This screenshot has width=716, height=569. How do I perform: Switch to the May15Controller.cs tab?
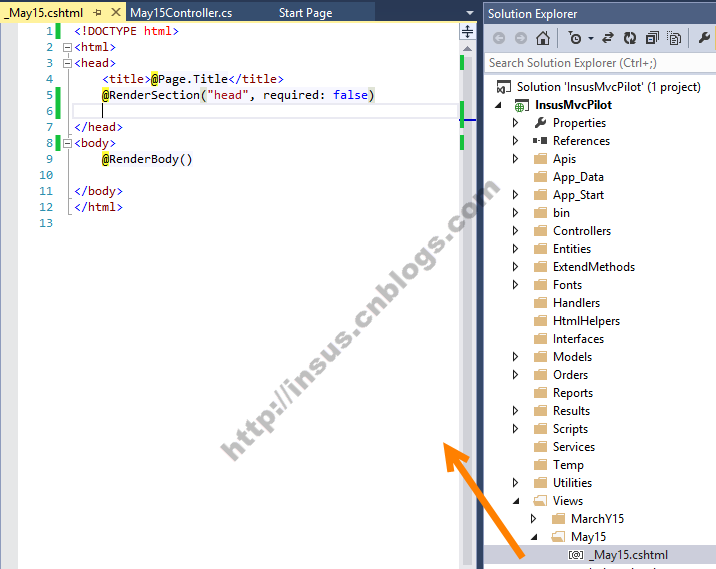coord(181,13)
